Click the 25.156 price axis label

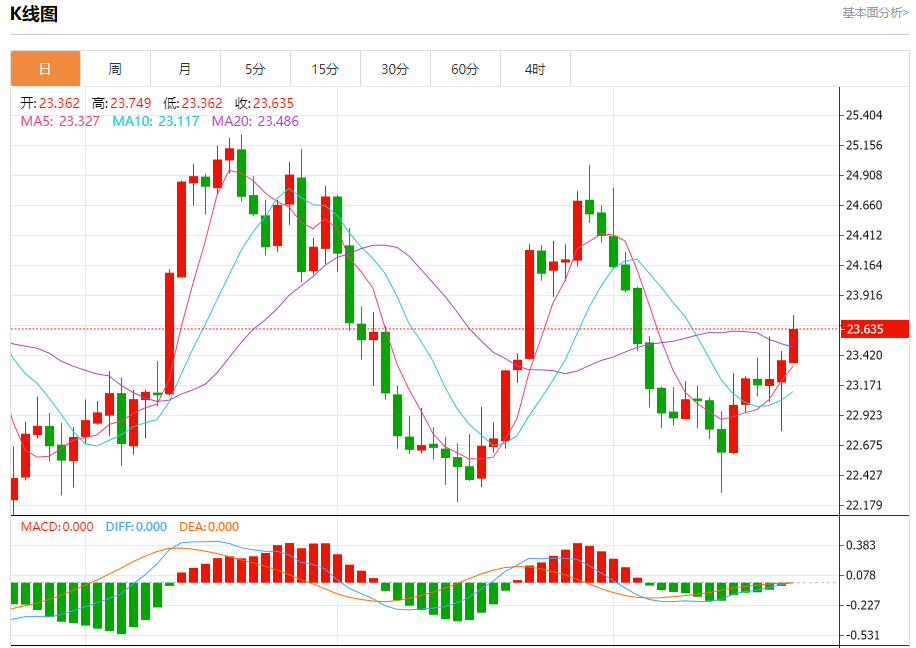(864, 145)
